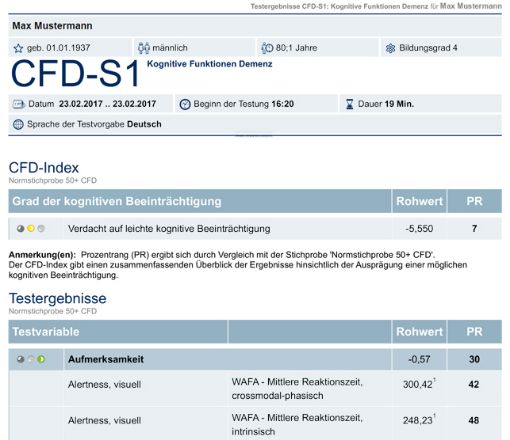Click the Alertness visuell intrinsisch row
Screen dimensions: 510x440
point(255,424)
